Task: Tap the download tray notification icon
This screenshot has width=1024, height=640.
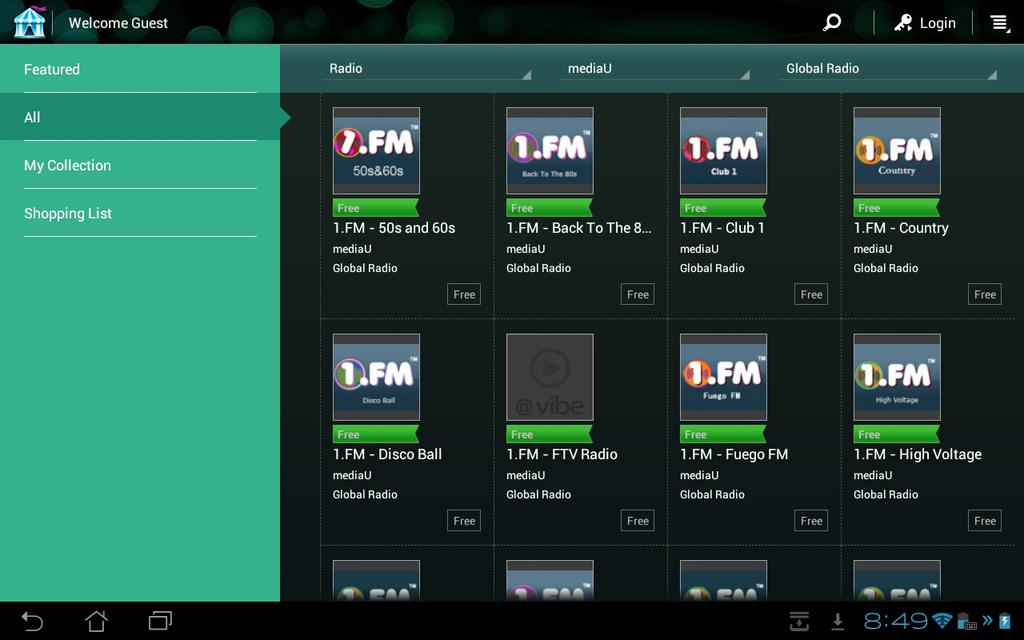Action: (799, 621)
